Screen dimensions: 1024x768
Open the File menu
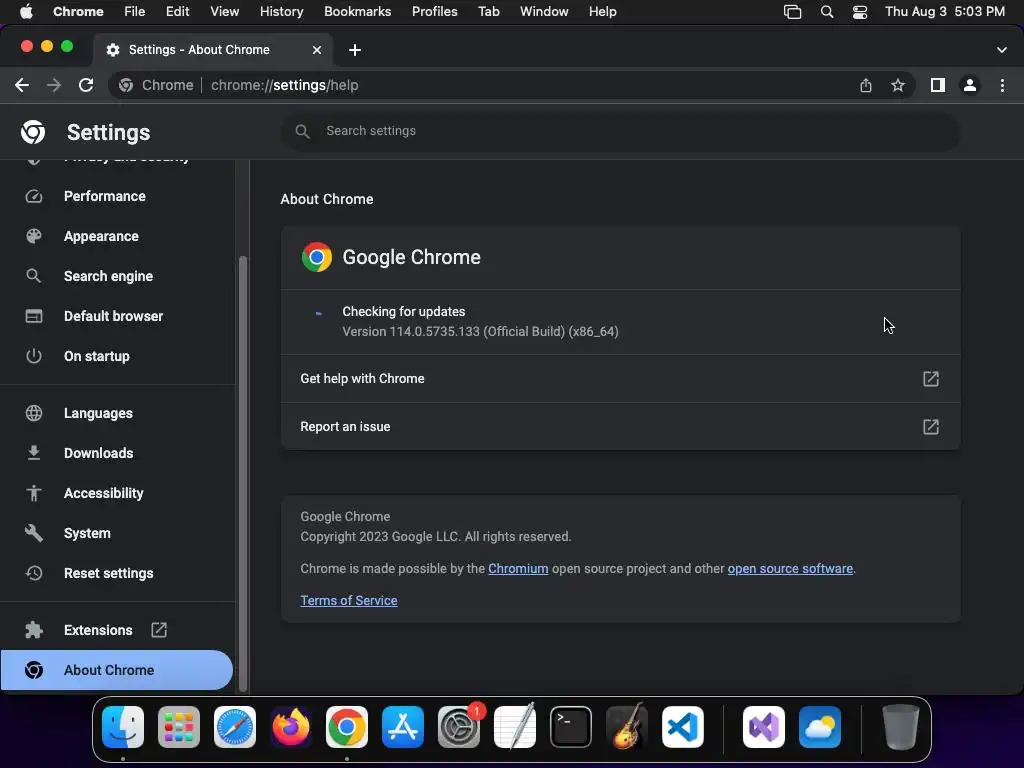135,12
